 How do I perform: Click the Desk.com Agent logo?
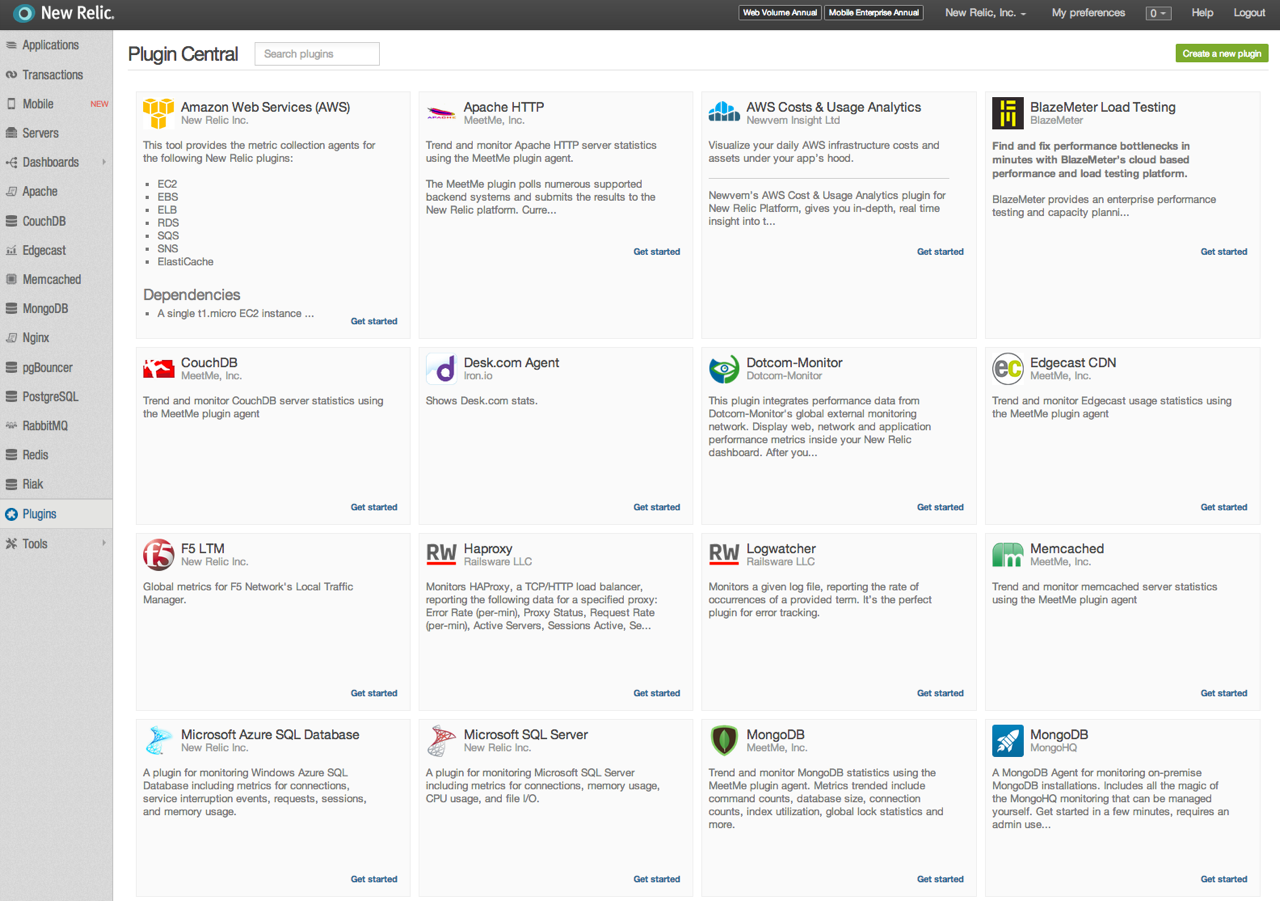[442, 369]
